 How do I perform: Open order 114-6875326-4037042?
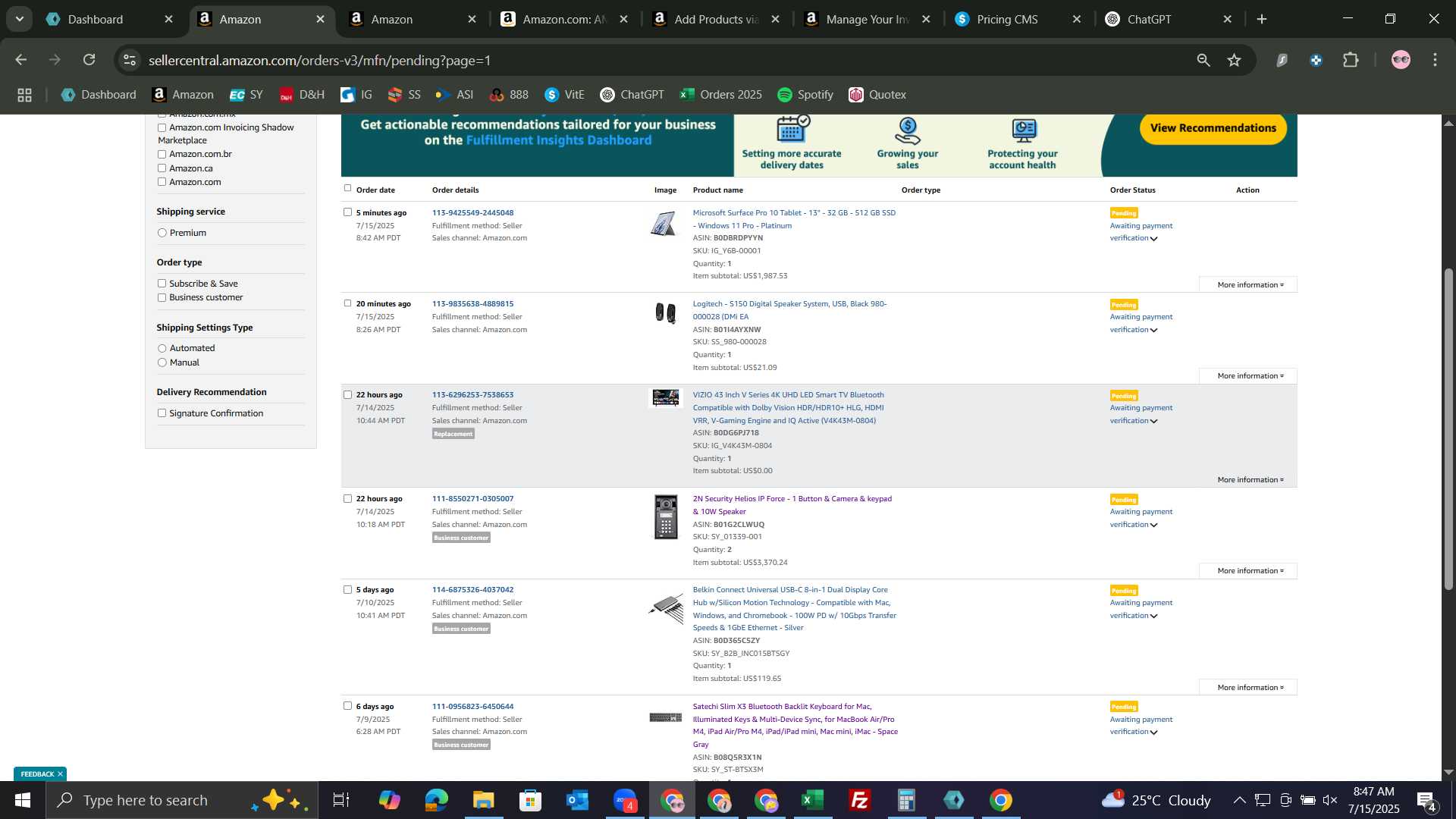(x=472, y=590)
